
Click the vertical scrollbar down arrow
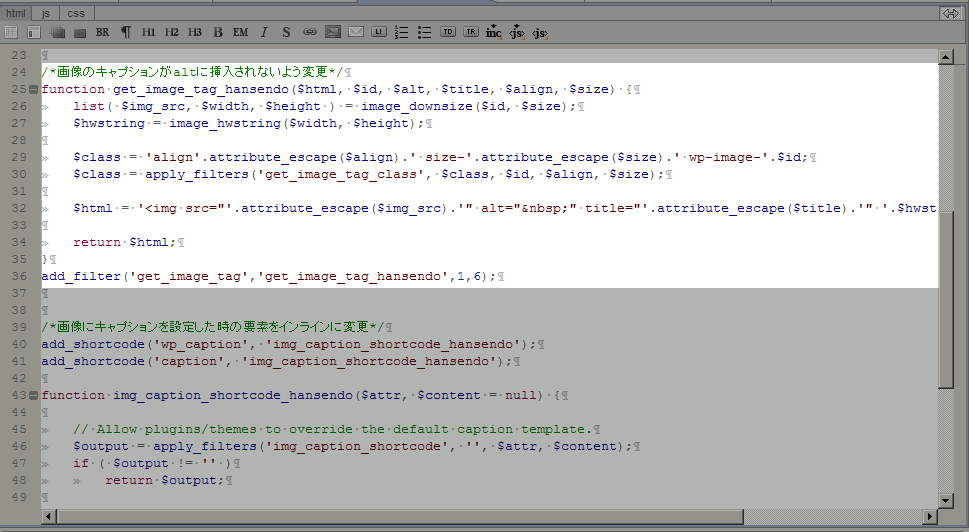click(x=946, y=500)
